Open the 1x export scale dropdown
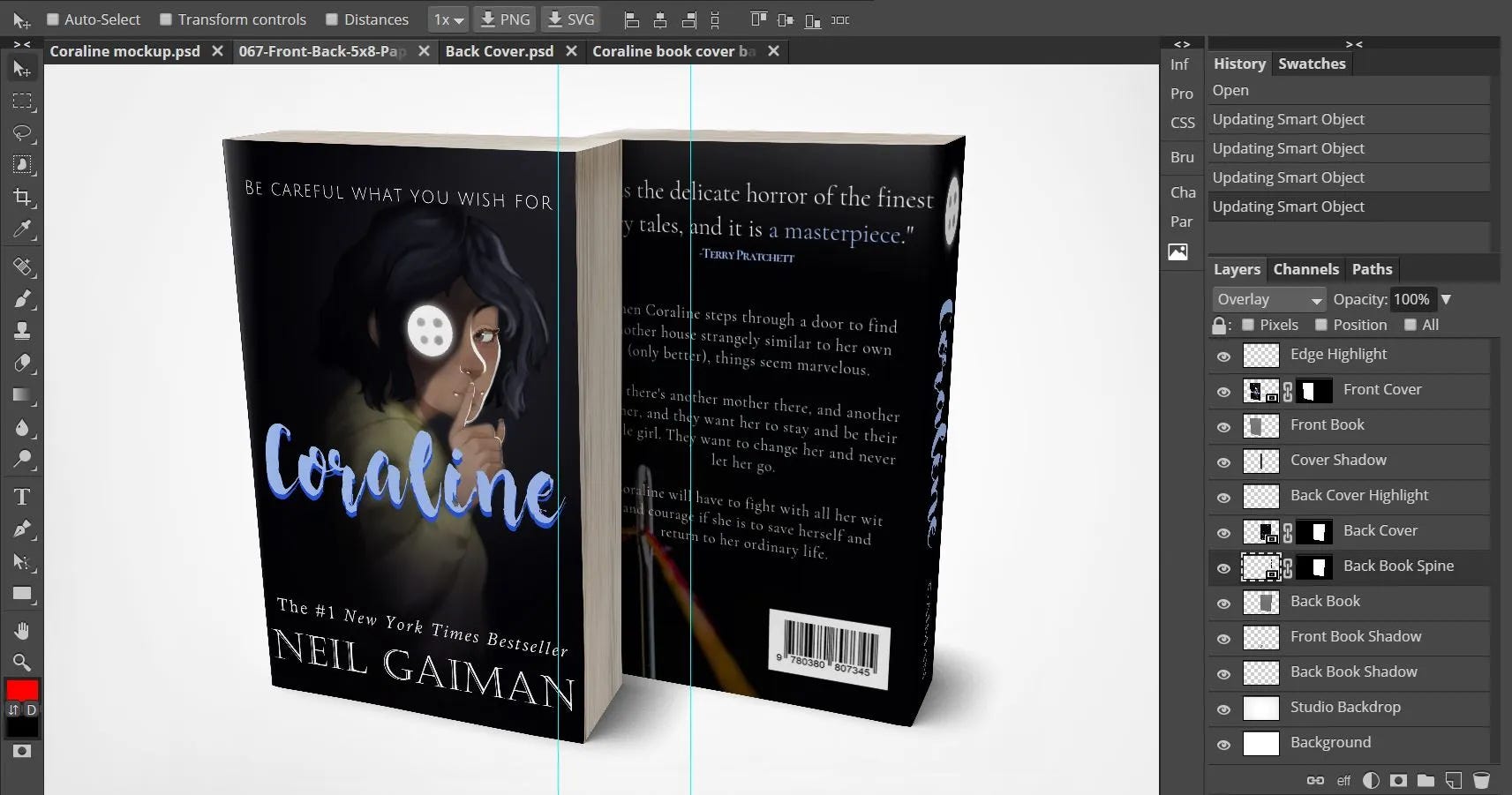Viewport: 1512px width, 795px height. click(448, 19)
